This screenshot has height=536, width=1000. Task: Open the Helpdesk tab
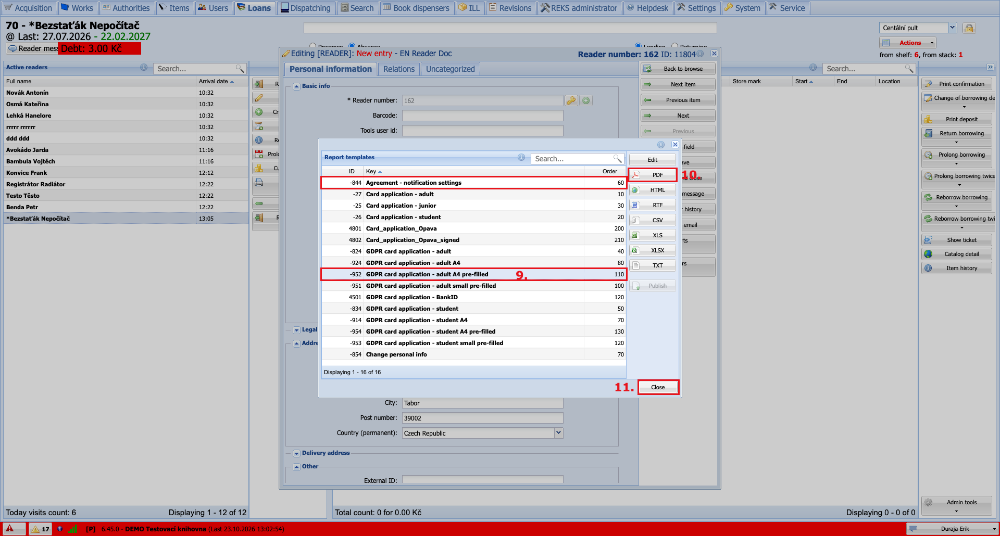click(647, 8)
